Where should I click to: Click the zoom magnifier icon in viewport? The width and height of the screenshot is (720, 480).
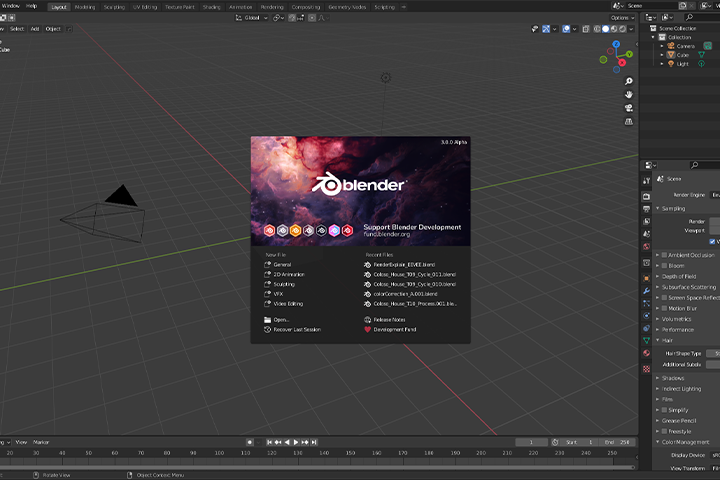629,81
